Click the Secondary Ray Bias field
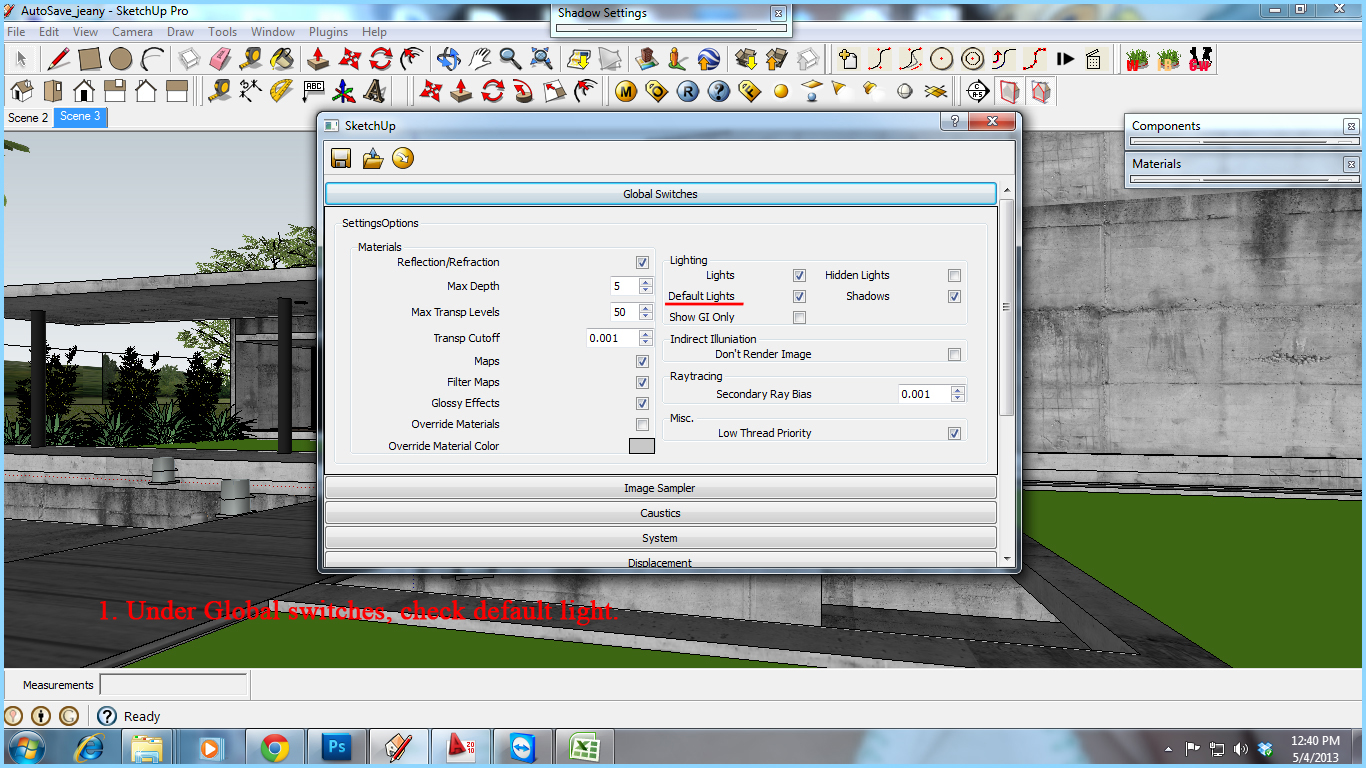This screenshot has width=1366, height=768. coord(924,394)
